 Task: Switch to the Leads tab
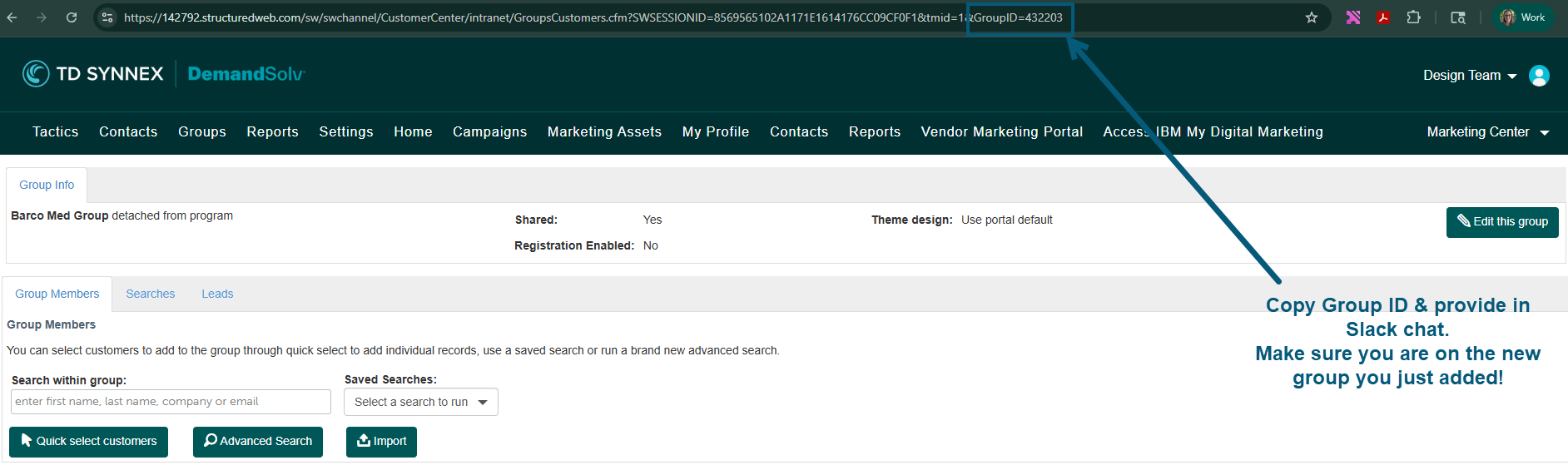[x=217, y=294]
